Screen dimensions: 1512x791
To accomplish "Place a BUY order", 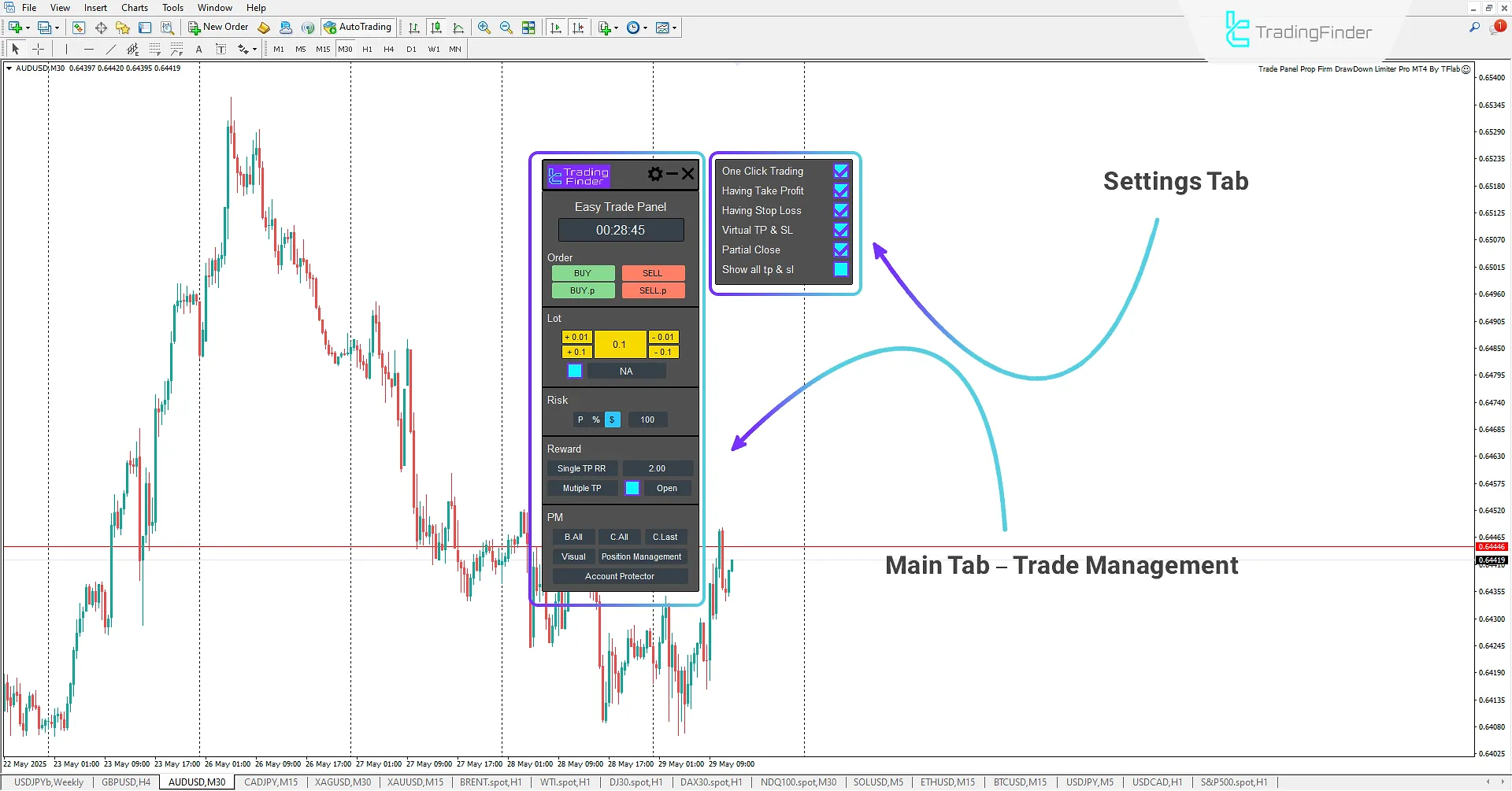I will pyautogui.click(x=583, y=272).
